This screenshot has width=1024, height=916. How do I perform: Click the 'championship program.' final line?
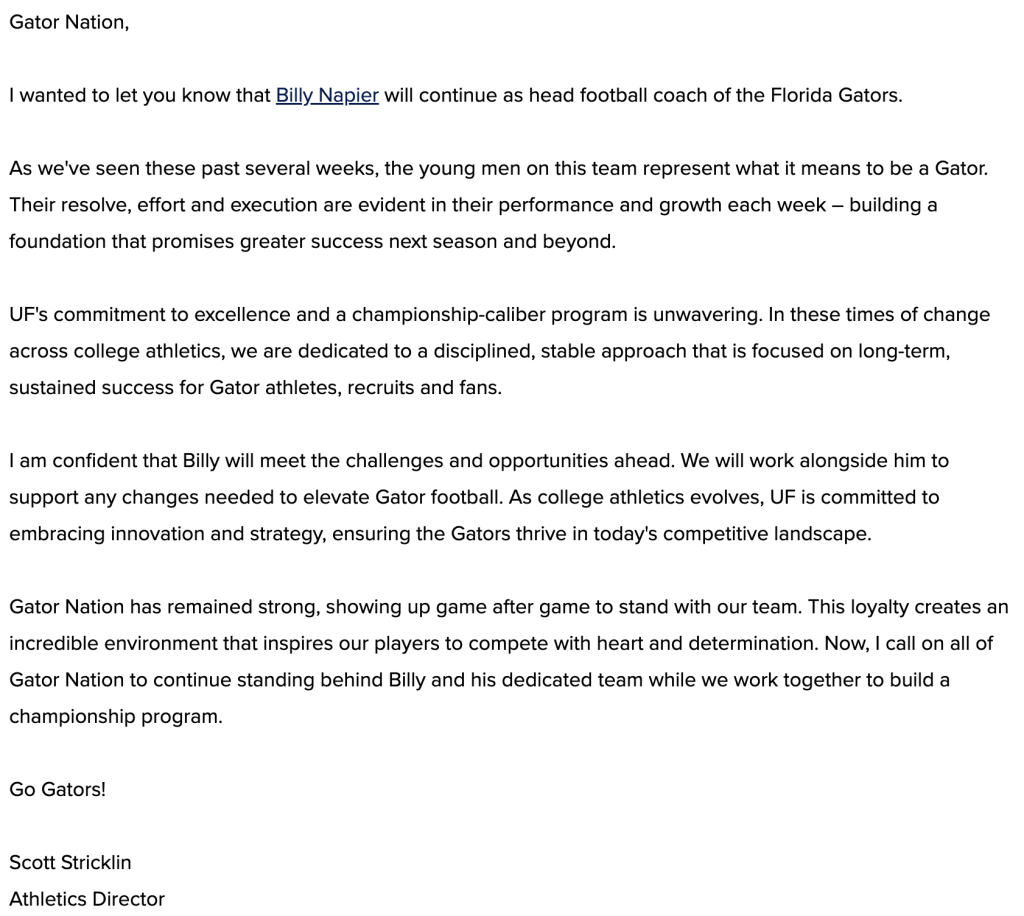click(116, 716)
